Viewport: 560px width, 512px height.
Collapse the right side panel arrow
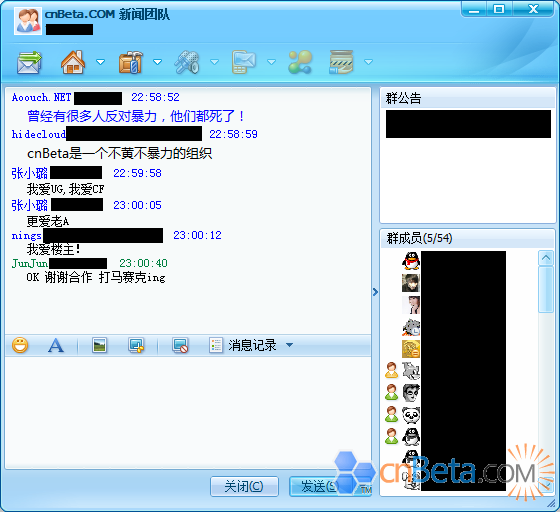tap(375, 292)
